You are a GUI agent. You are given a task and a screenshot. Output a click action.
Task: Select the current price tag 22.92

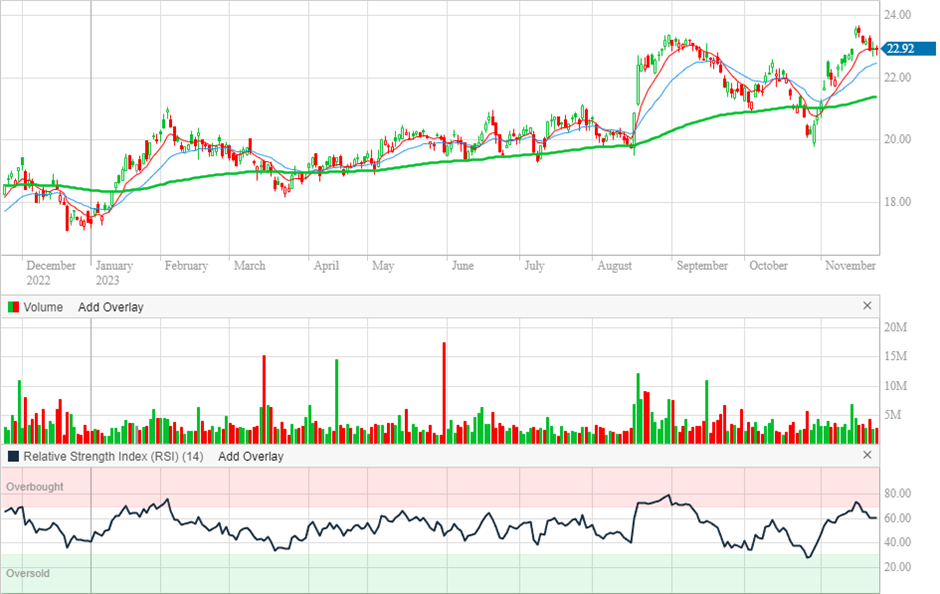pyautogui.click(x=908, y=49)
